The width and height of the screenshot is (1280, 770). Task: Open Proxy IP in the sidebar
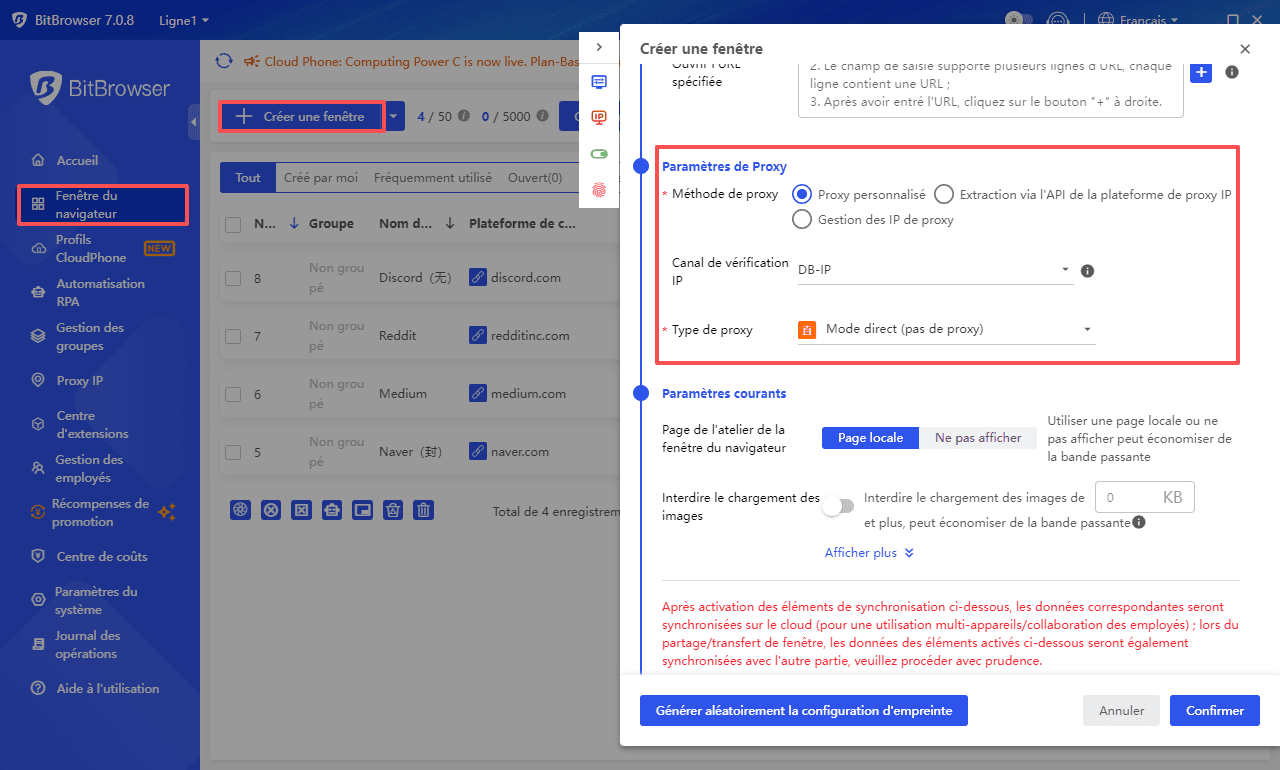[80, 381]
